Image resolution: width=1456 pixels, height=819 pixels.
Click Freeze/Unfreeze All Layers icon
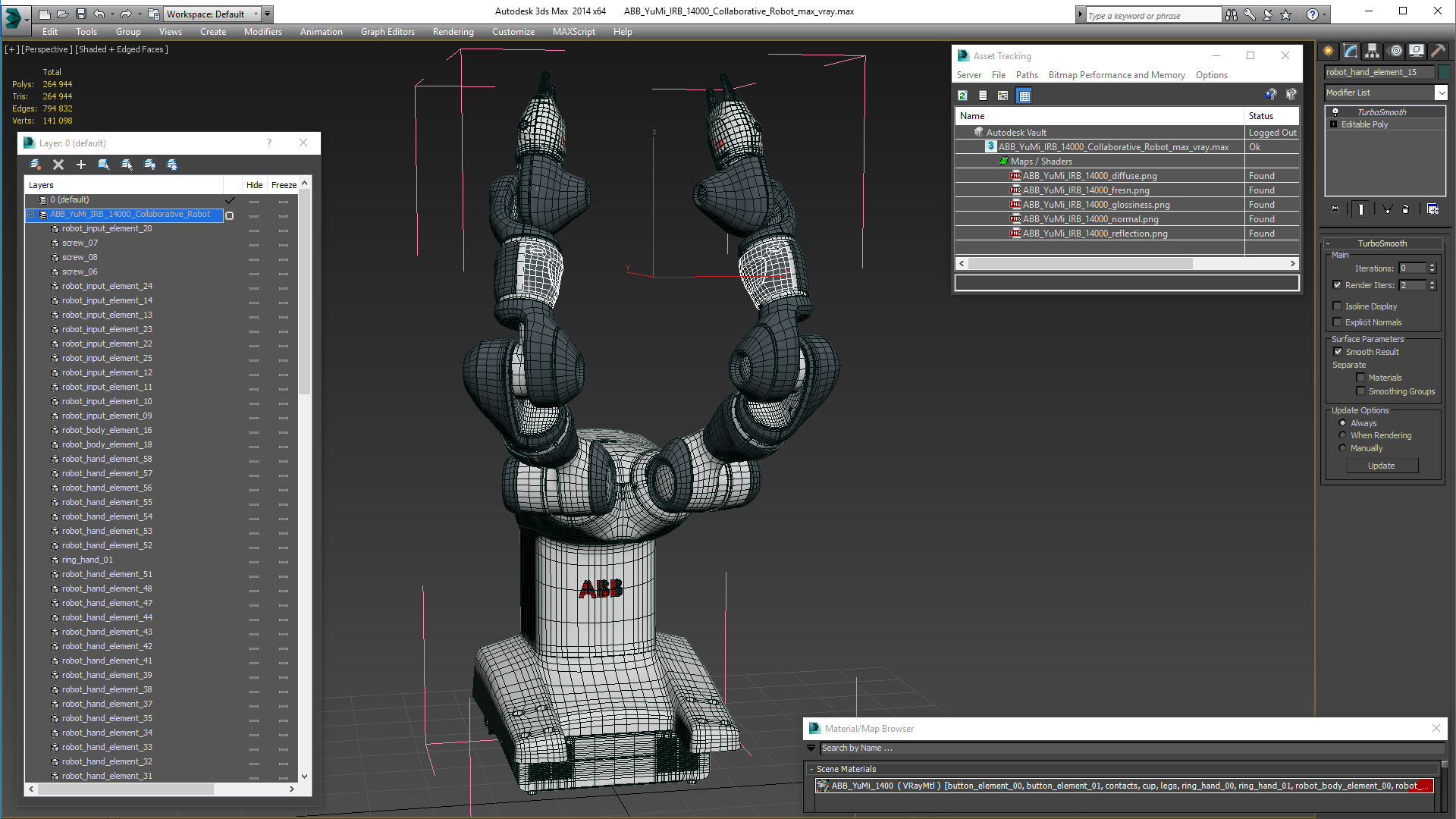coord(172,165)
